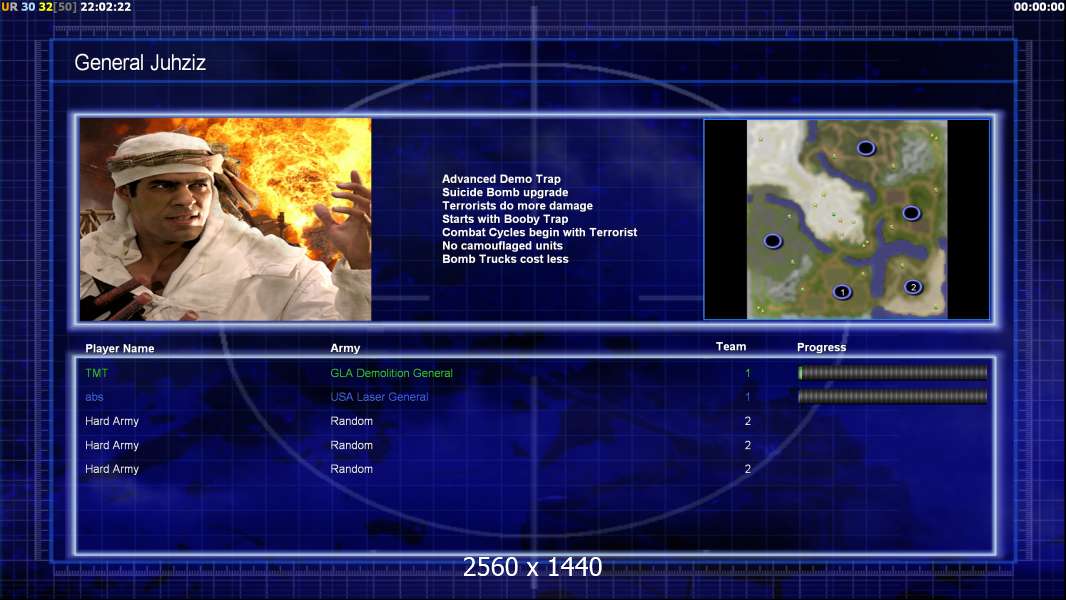Select the empty start marker on the map's west side
This screenshot has height=600, width=1066.
tap(772, 241)
